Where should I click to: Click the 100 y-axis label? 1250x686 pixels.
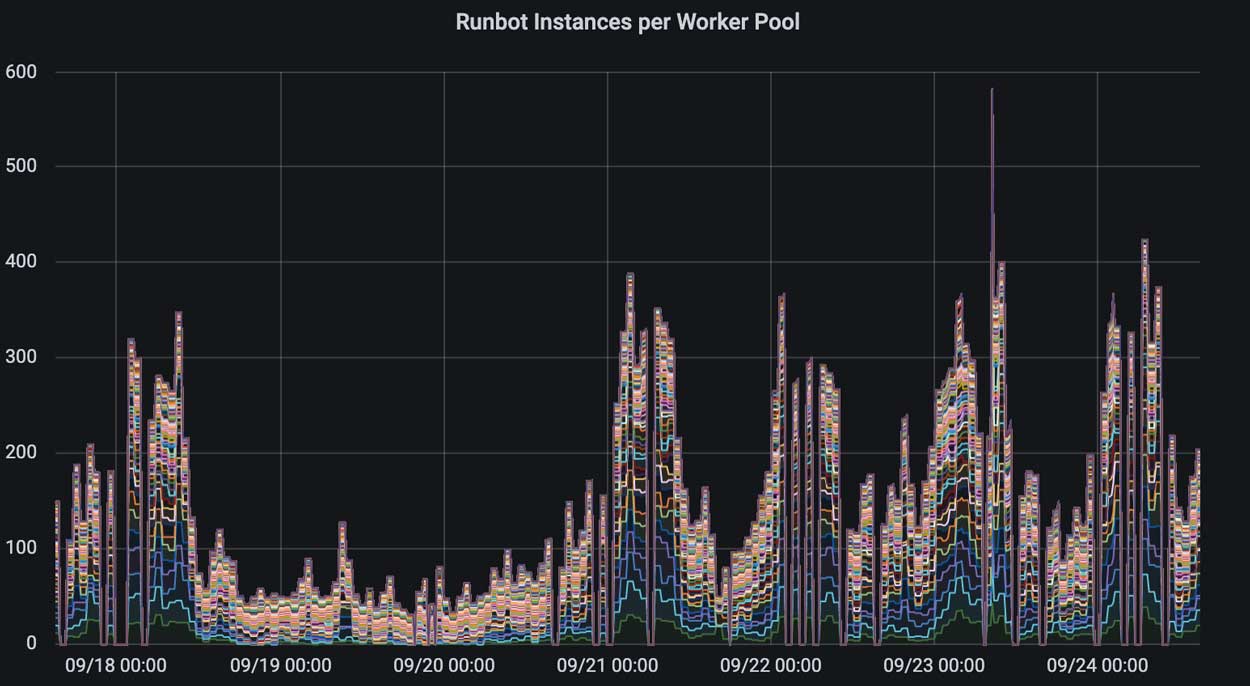[21, 548]
